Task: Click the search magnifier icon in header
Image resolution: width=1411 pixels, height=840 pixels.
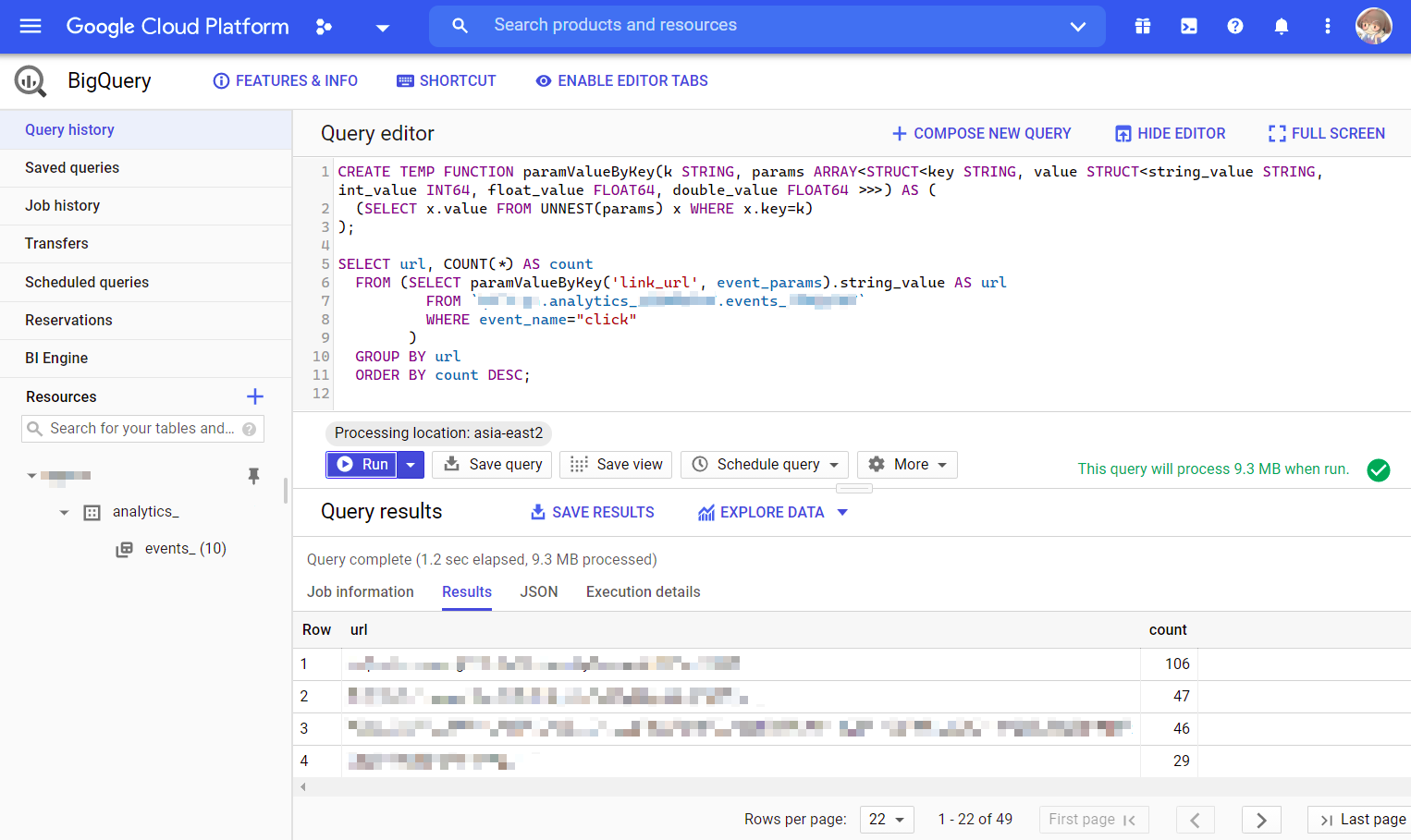Action: tap(460, 26)
